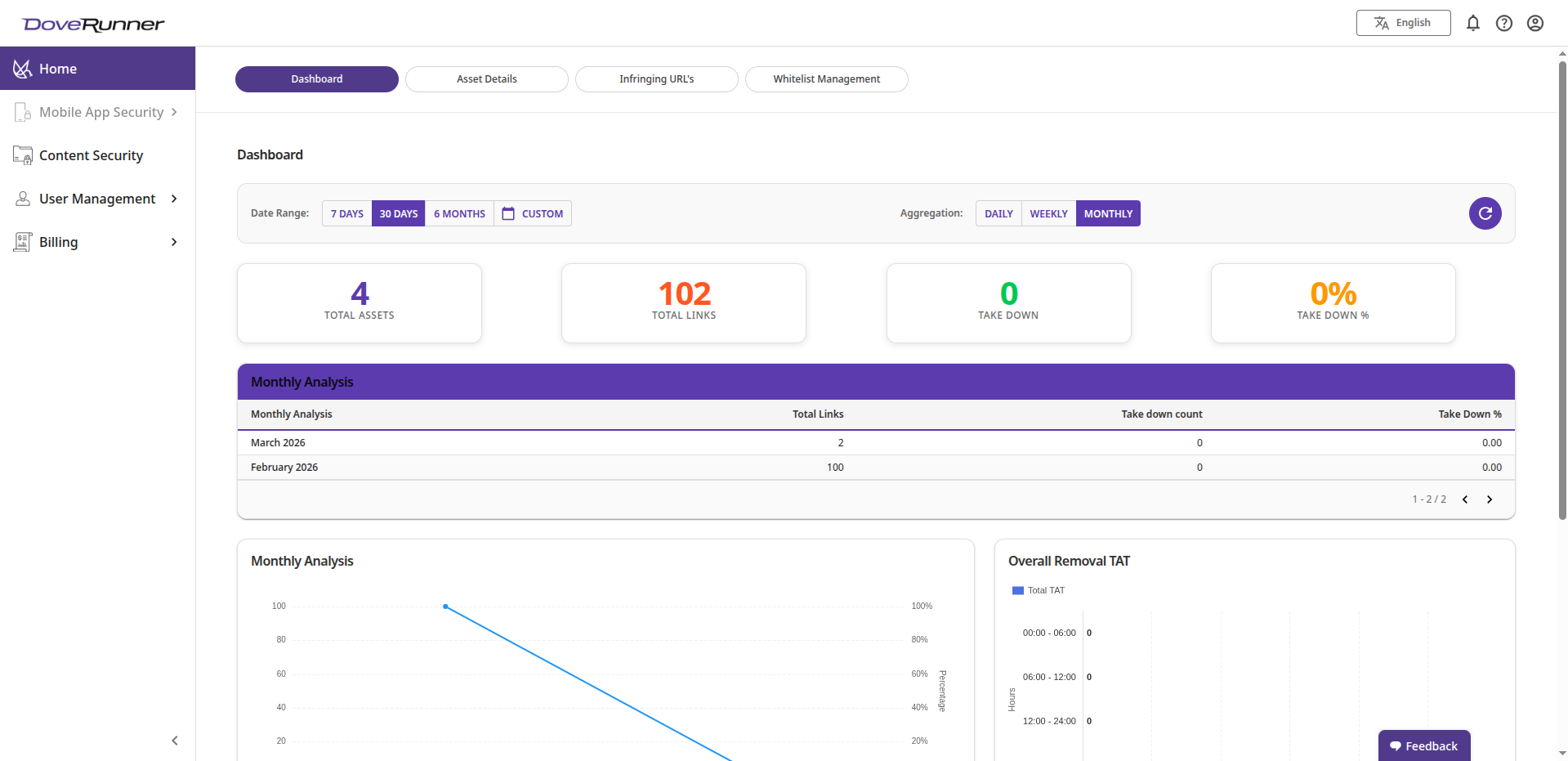
Task: Enable WEEKLY aggregation mode
Action: tap(1048, 213)
